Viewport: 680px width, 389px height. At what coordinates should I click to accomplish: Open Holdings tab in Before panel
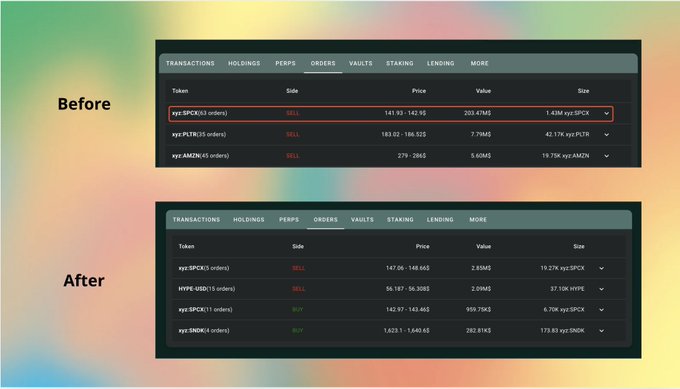coord(244,63)
